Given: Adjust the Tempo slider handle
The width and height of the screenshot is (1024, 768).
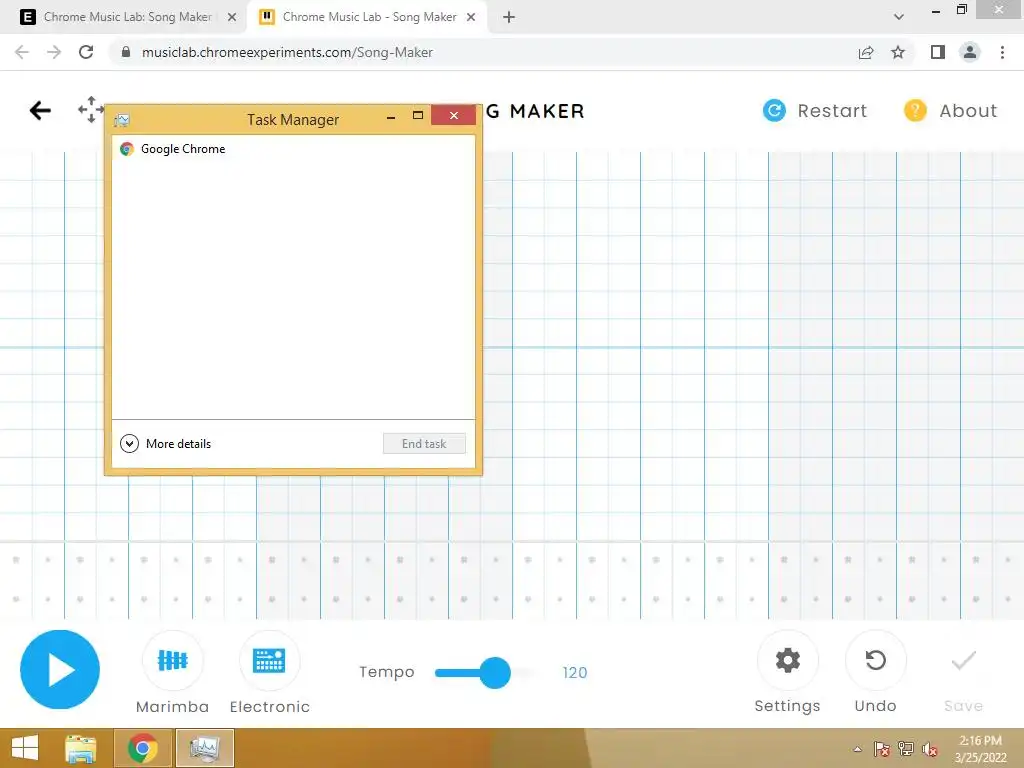Looking at the screenshot, I should pyautogui.click(x=495, y=673).
